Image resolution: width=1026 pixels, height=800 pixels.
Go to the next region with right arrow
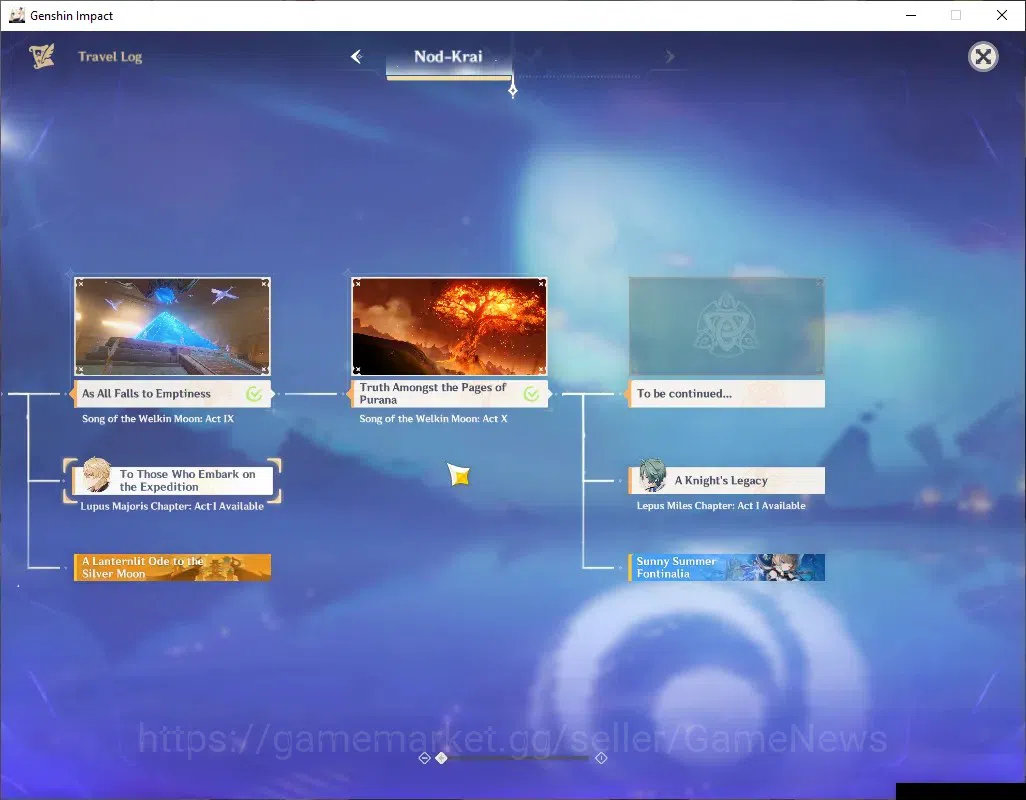coord(669,57)
